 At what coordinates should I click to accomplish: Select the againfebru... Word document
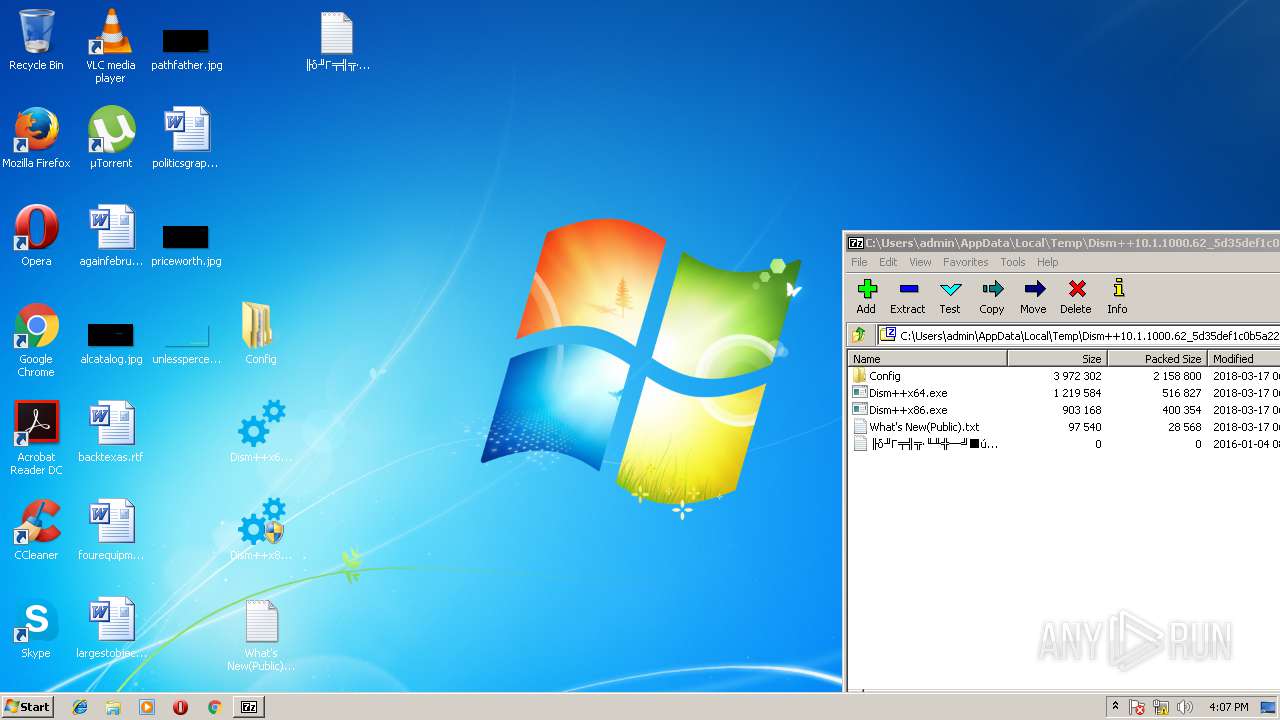110,237
